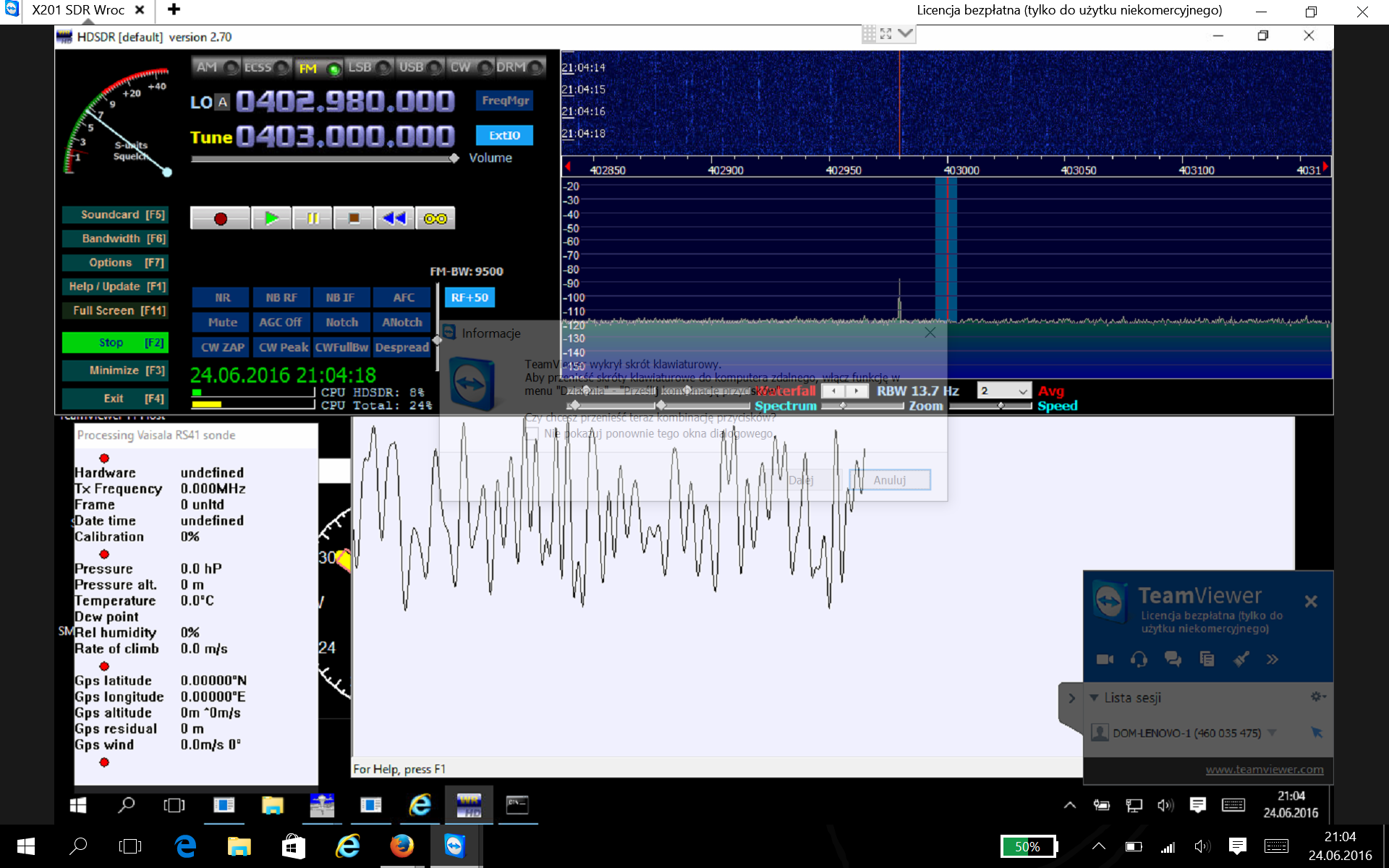Pause playback with the yellow pause button
1389x868 pixels.
coord(313,218)
